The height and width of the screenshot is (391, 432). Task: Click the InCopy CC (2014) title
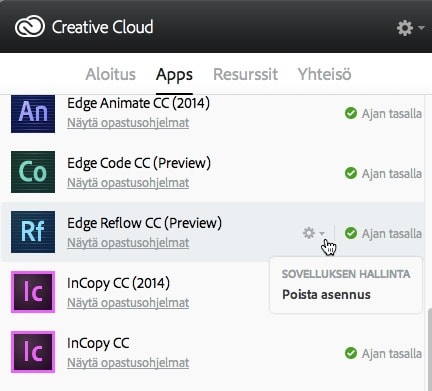118,283
